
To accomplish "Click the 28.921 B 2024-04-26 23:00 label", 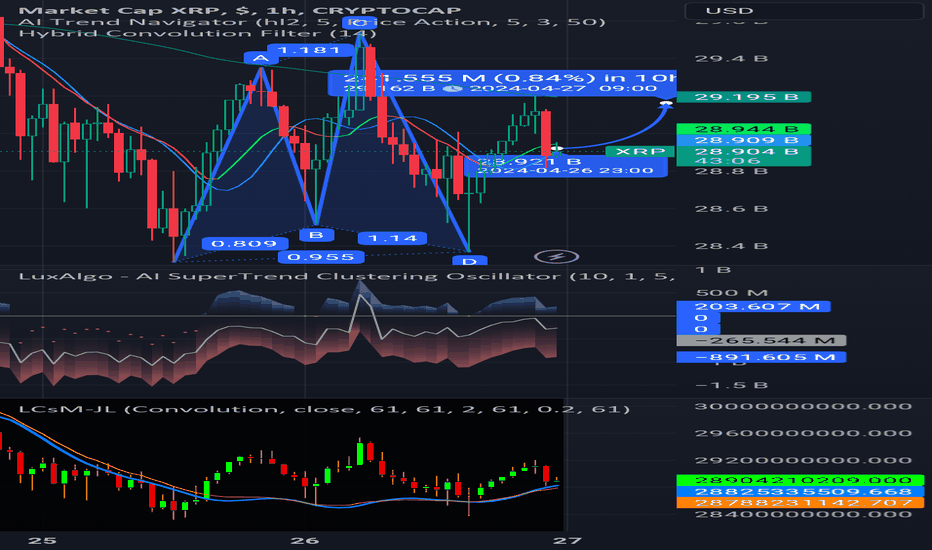I will [x=565, y=166].
